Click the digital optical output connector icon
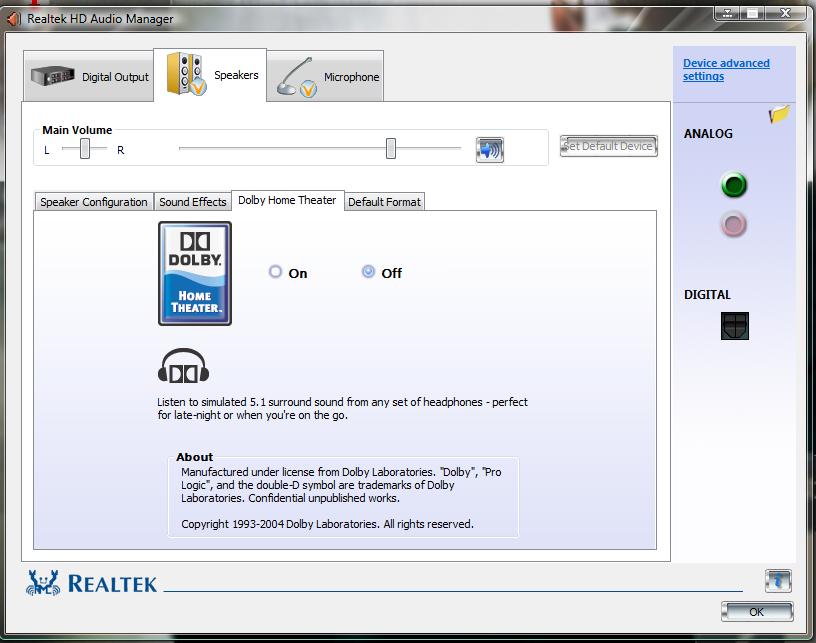Image resolution: width=816 pixels, height=643 pixels. point(734,326)
